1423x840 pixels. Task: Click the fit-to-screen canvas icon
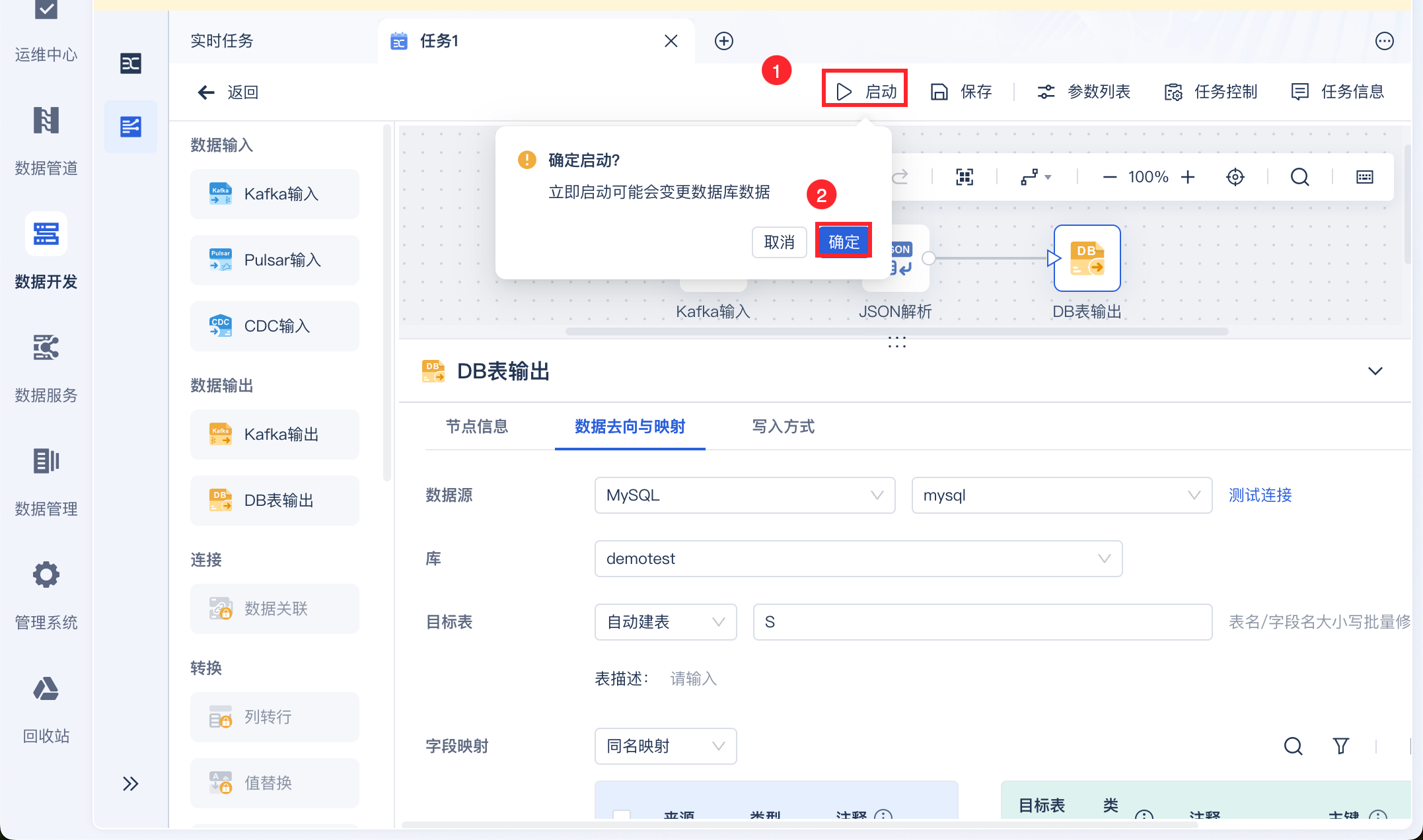click(965, 177)
